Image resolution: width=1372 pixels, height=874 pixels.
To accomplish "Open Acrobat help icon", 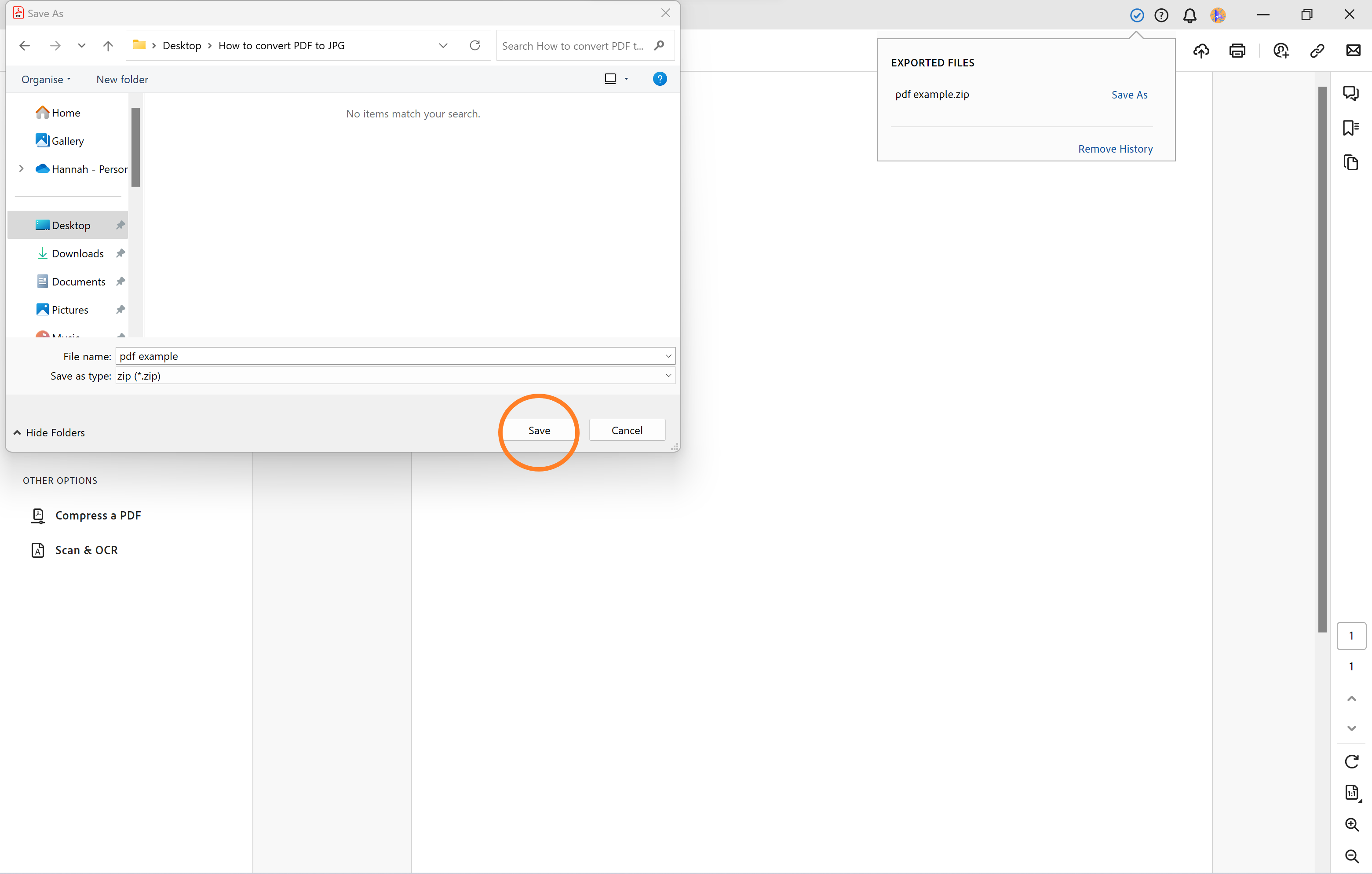I will (1161, 15).
